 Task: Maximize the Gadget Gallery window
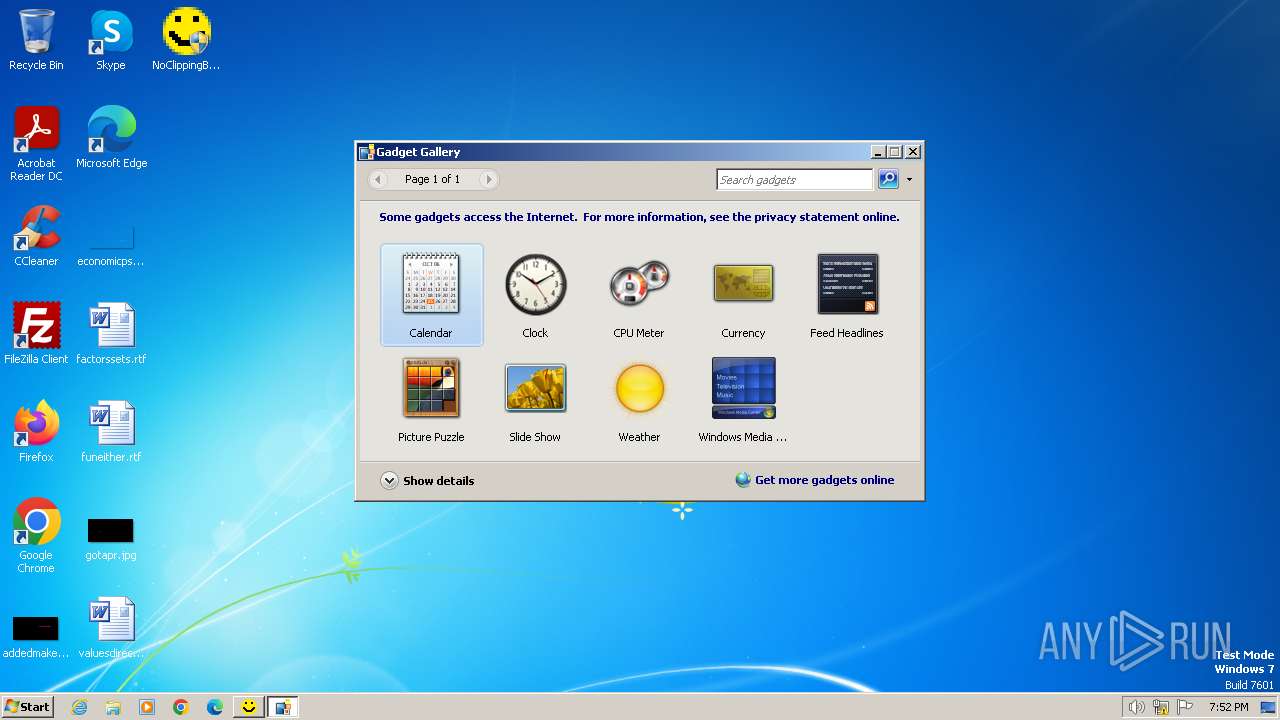[x=895, y=152]
